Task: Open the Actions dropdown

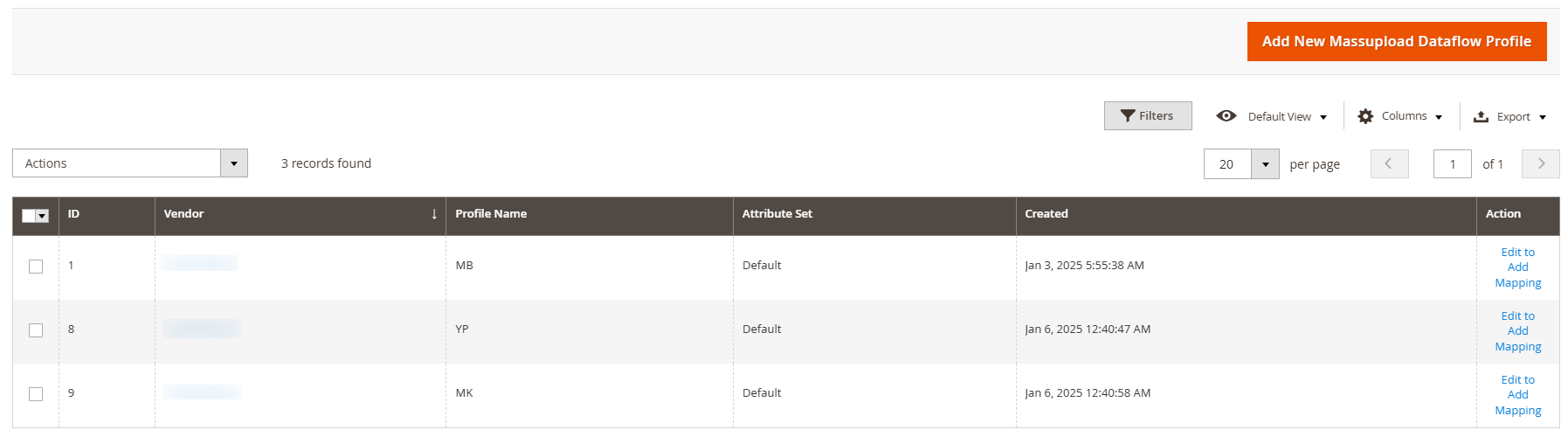Action: [x=130, y=163]
